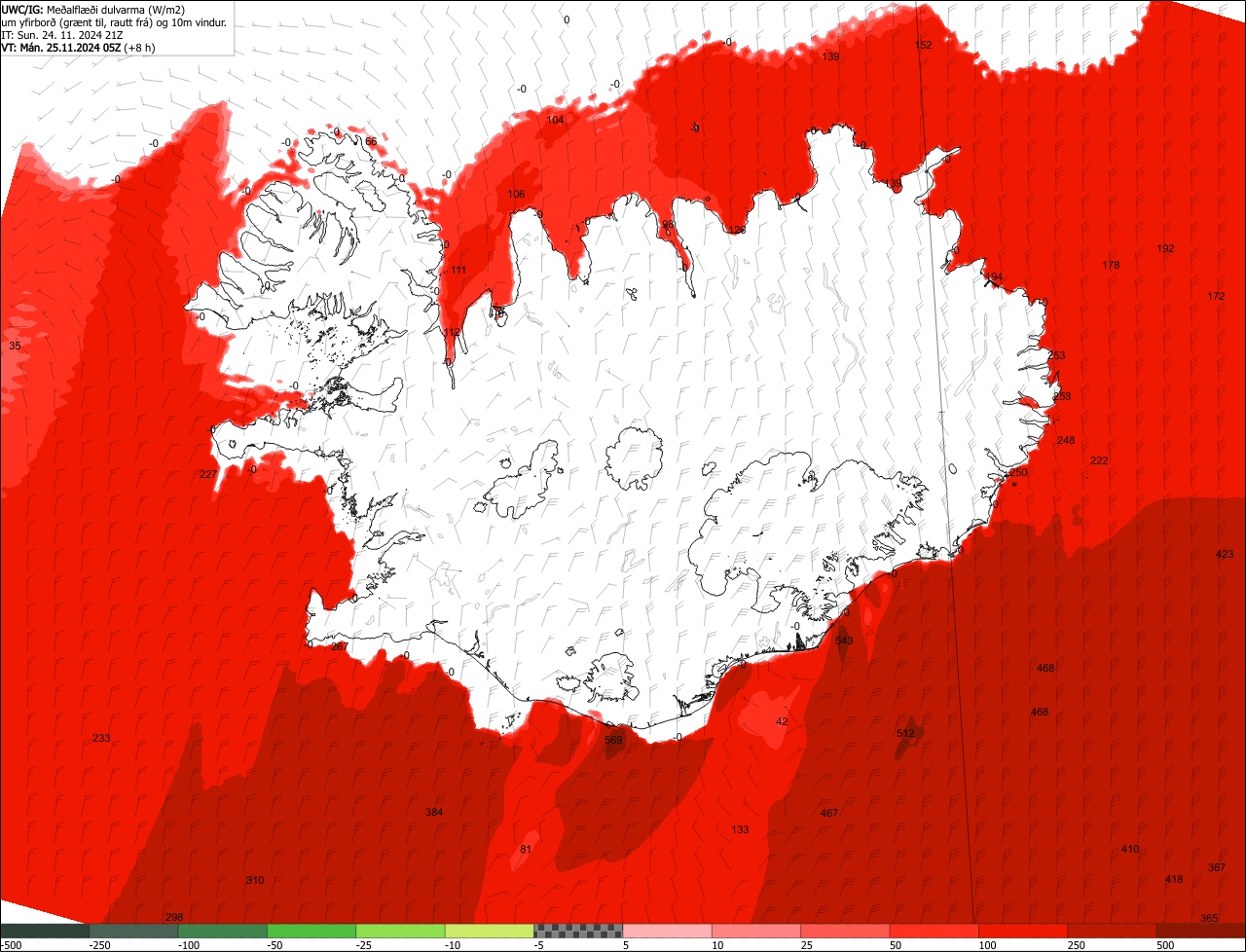Click the value 104 in the northern sea
1246x952 pixels.
coord(555,120)
